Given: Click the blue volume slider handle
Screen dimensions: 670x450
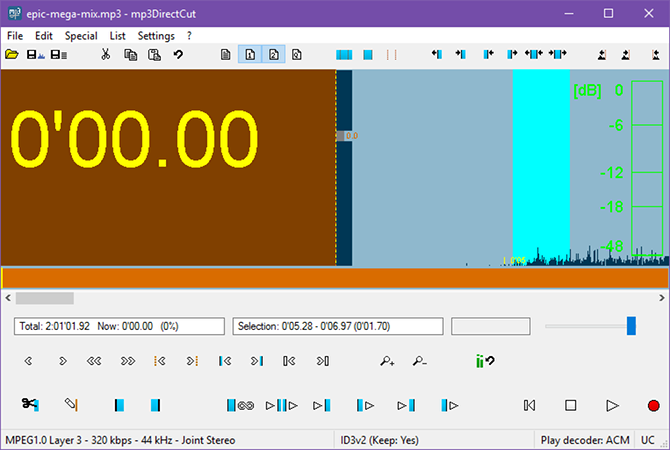Looking at the screenshot, I should [631, 326].
